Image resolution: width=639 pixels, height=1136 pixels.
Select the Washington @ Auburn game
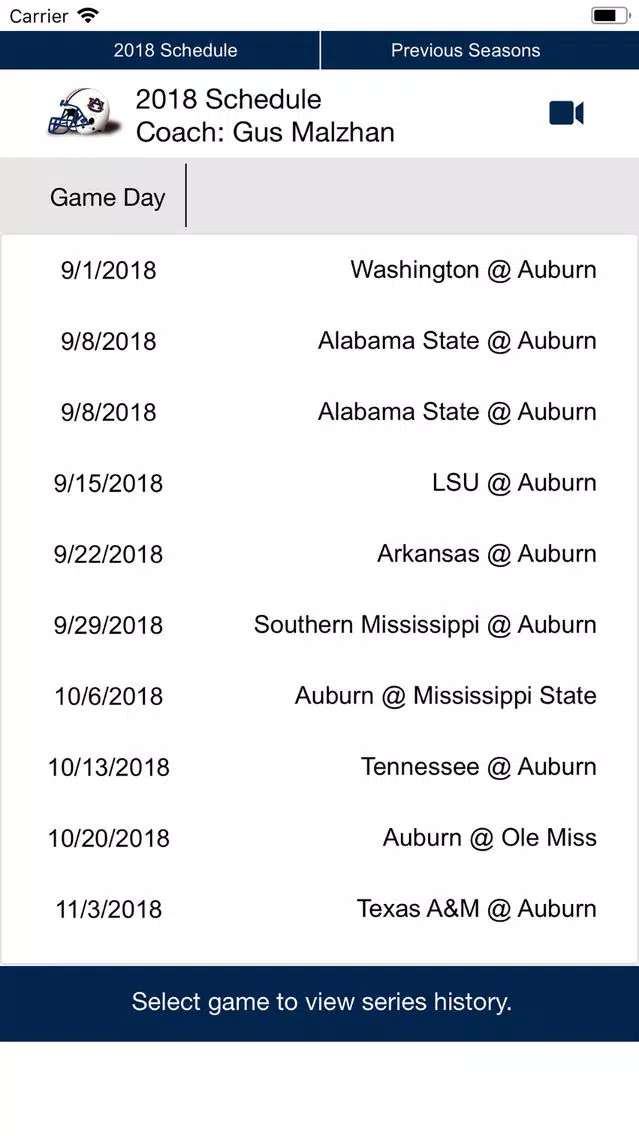pos(320,270)
